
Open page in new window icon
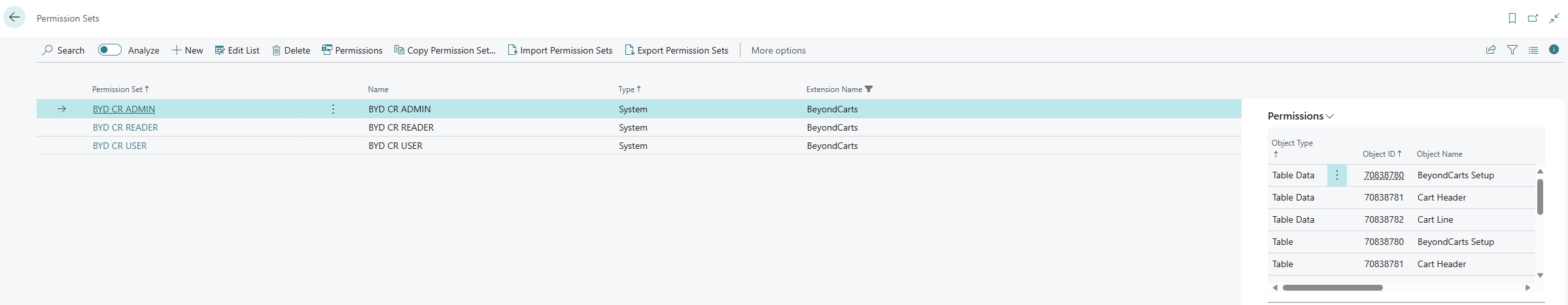click(1533, 18)
